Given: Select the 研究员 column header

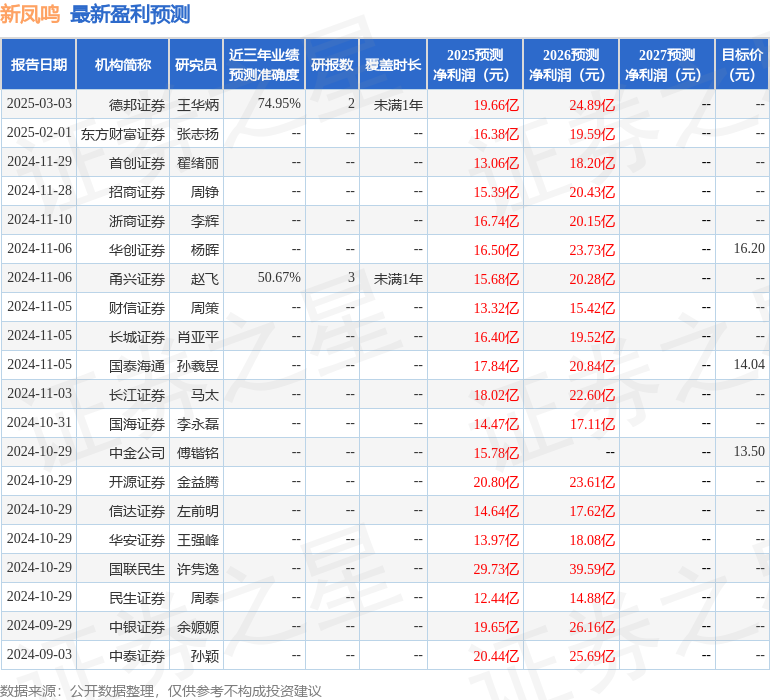Looking at the screenshot, I should [x=196, y=64].
